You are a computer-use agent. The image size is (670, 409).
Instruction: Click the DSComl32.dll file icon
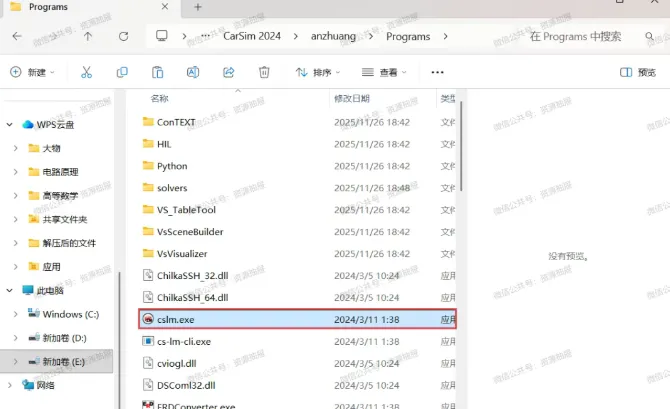coord(148,385)
